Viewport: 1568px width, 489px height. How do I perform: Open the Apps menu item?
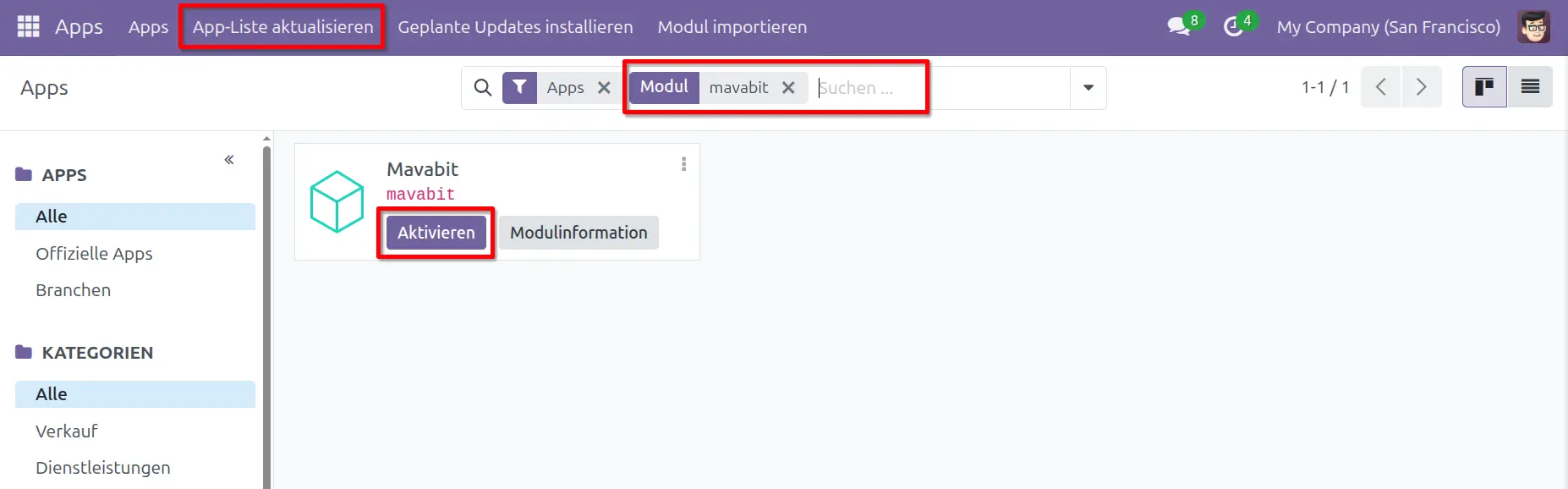coord(149,27)
